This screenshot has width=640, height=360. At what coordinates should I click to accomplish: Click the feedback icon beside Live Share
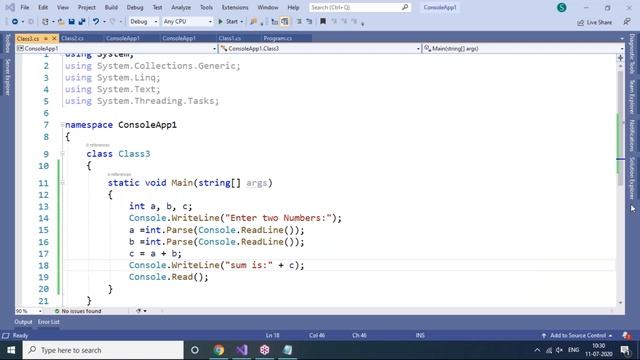coord(627,22)
